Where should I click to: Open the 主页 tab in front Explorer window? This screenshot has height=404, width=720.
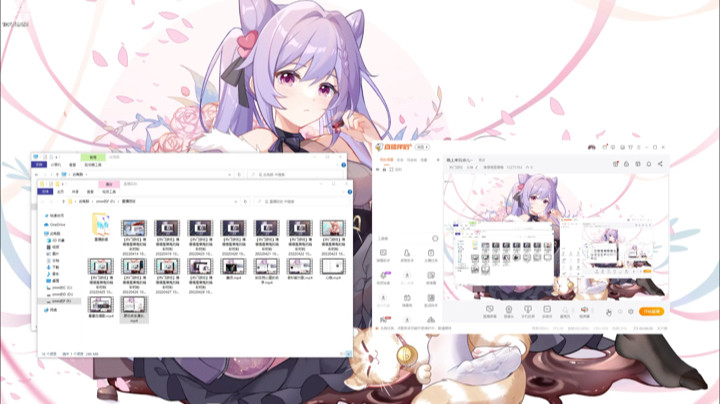(x=60, y=191)
